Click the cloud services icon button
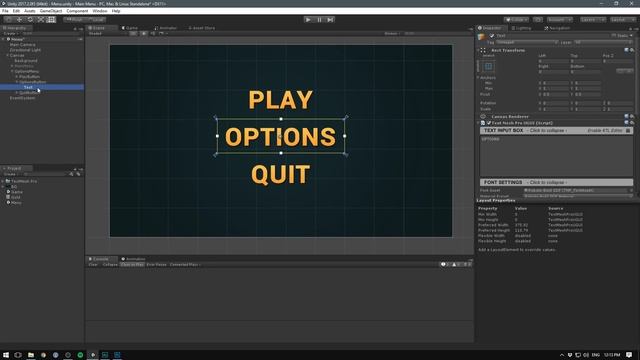 tap(538, 20)
